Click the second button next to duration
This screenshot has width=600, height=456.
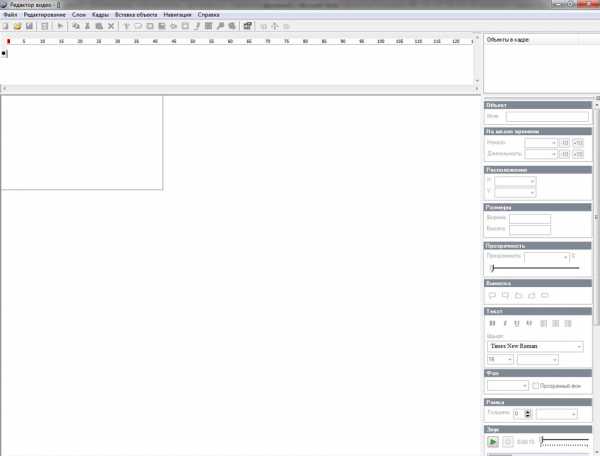[x=578, y=154]
